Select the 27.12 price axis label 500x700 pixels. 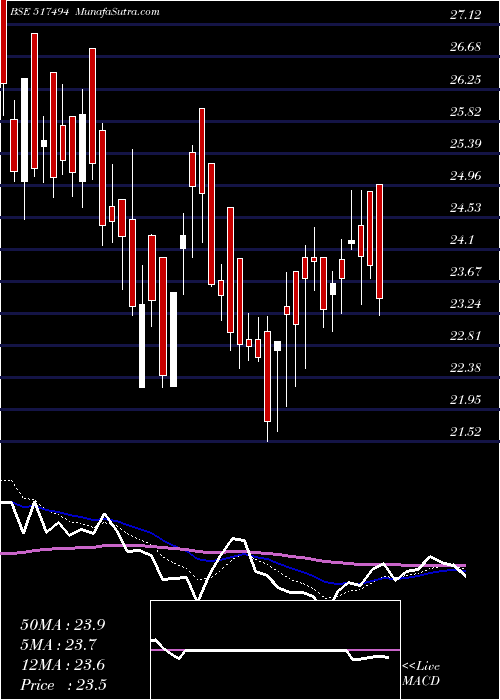pos(466,15)
